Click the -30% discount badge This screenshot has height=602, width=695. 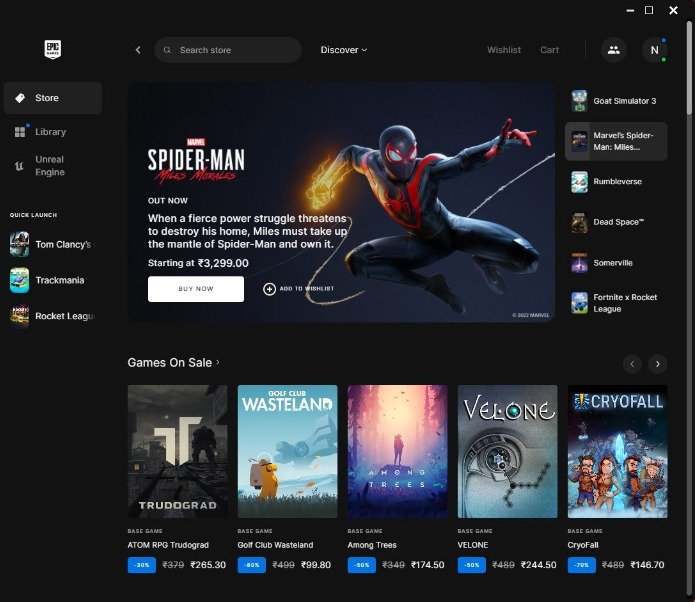coord(142,565)
